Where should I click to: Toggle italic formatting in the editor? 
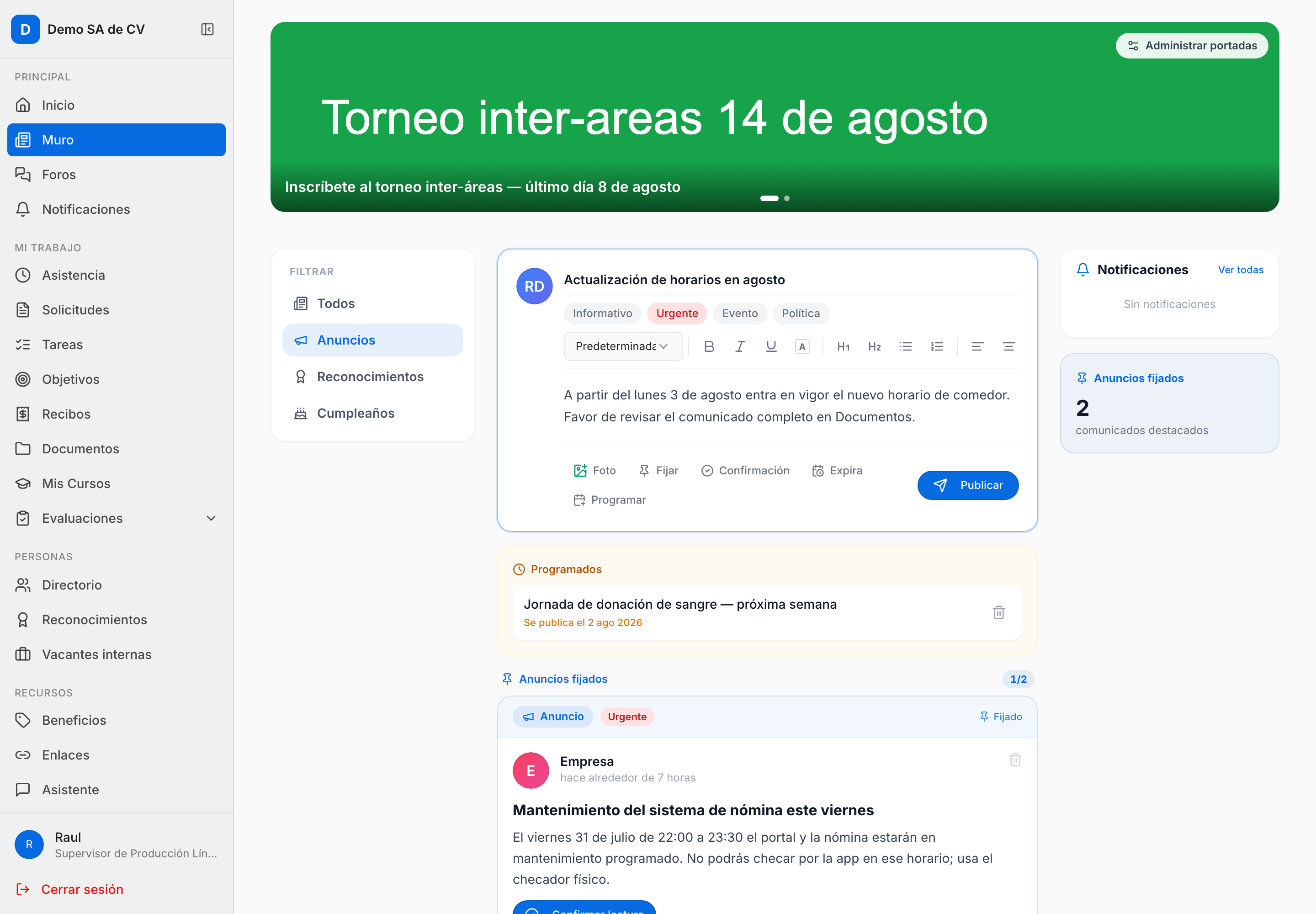[740, 346]
